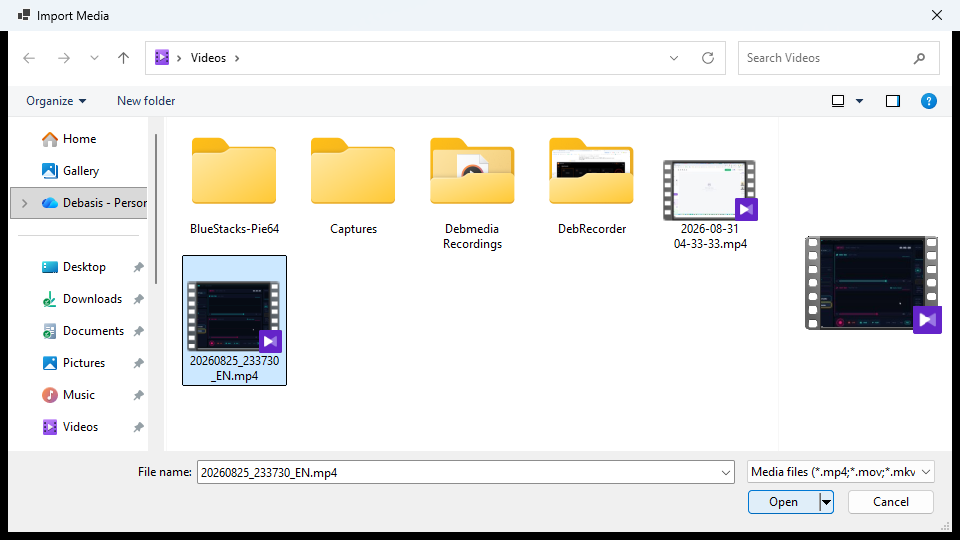
Task: Open the address bar history dropdown
Action: pos(673,58)
